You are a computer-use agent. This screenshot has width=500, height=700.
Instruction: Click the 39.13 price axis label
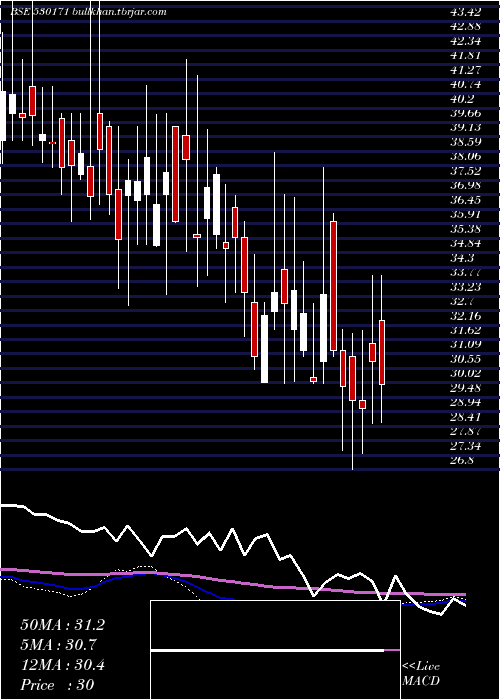click(466, 128)
